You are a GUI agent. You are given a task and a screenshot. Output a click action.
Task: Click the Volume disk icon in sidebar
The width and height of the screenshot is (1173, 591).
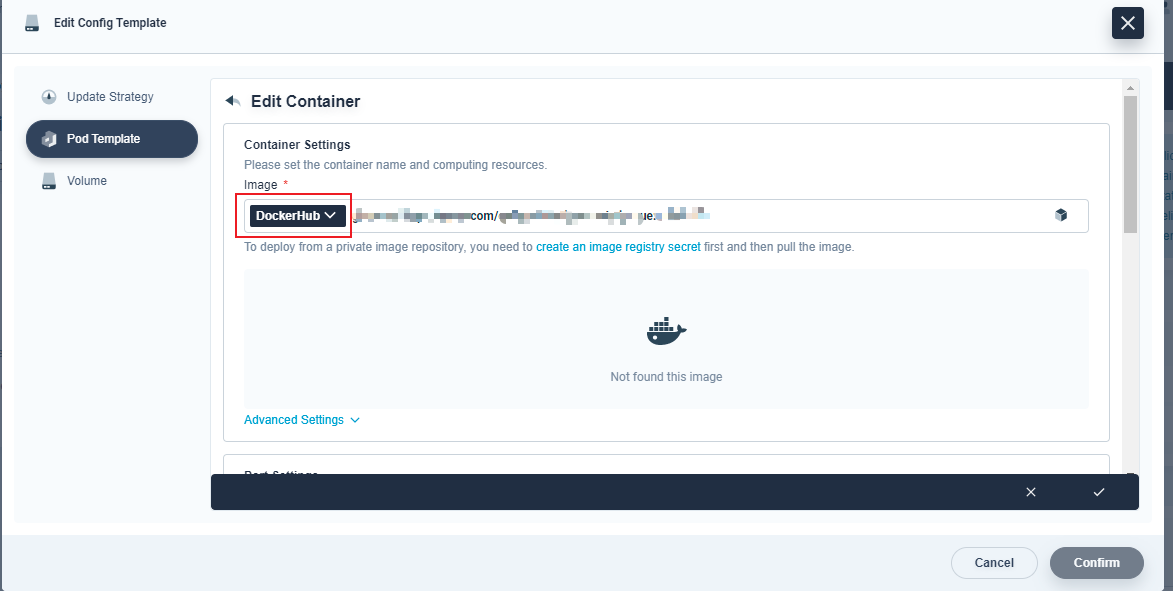point(49,180)
